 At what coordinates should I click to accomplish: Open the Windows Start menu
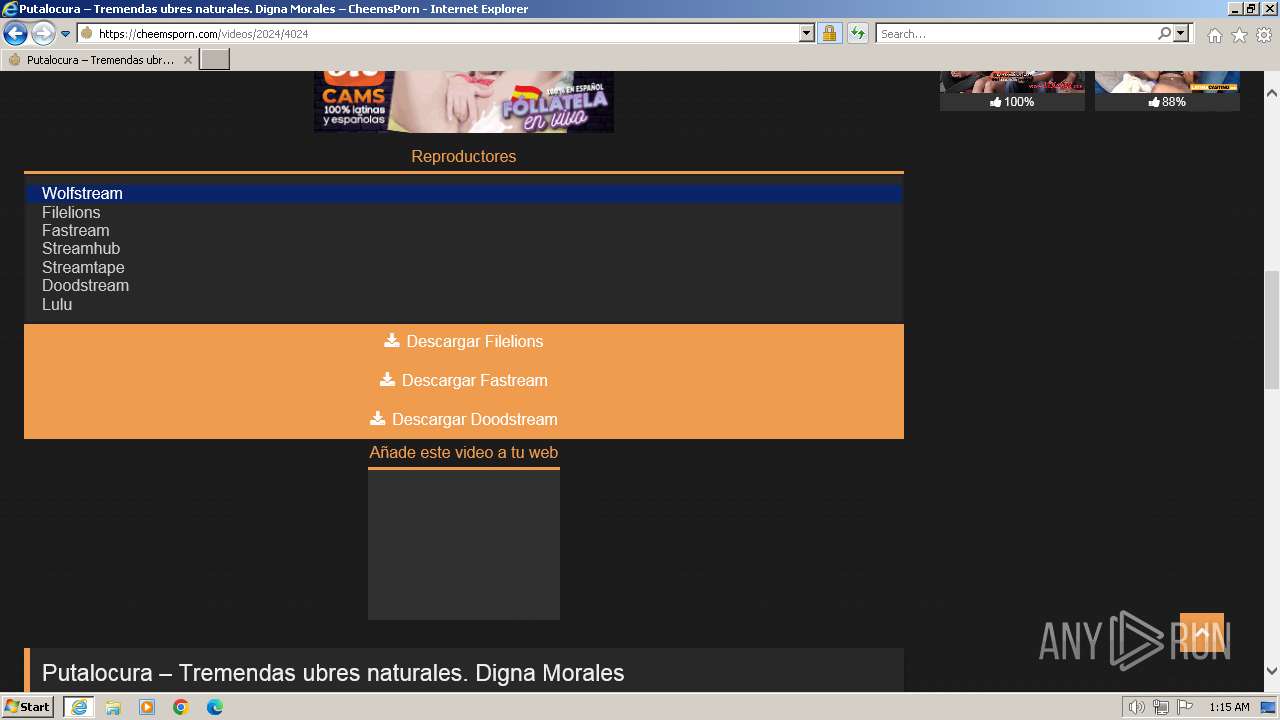pos(27,707)
